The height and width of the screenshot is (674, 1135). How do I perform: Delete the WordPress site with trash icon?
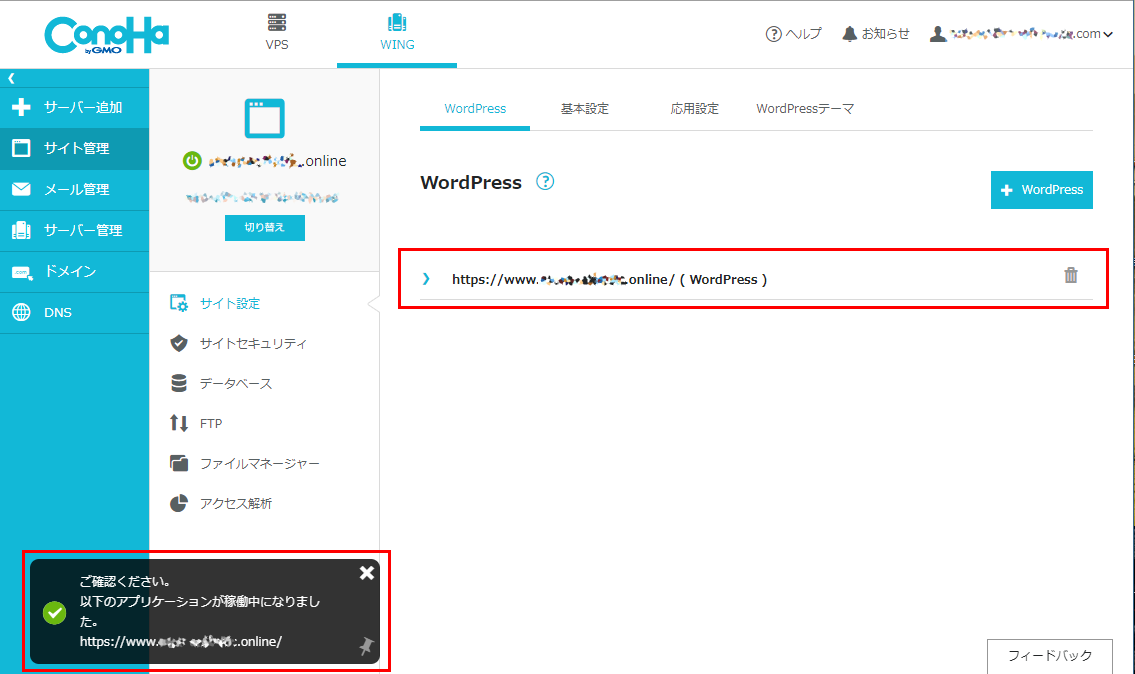click(1071, 275)
